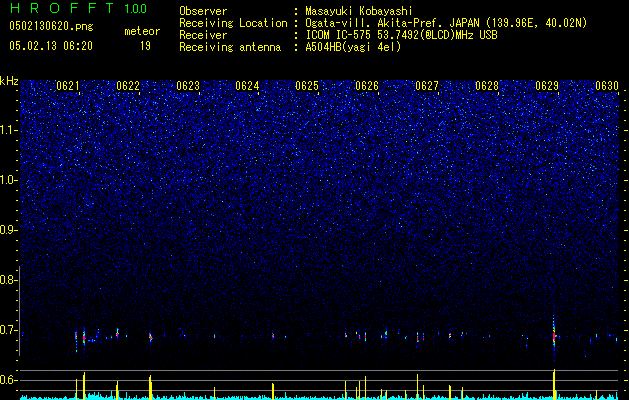Click the 0623 time marker
The image size is (629, 400).
point(188,86)
